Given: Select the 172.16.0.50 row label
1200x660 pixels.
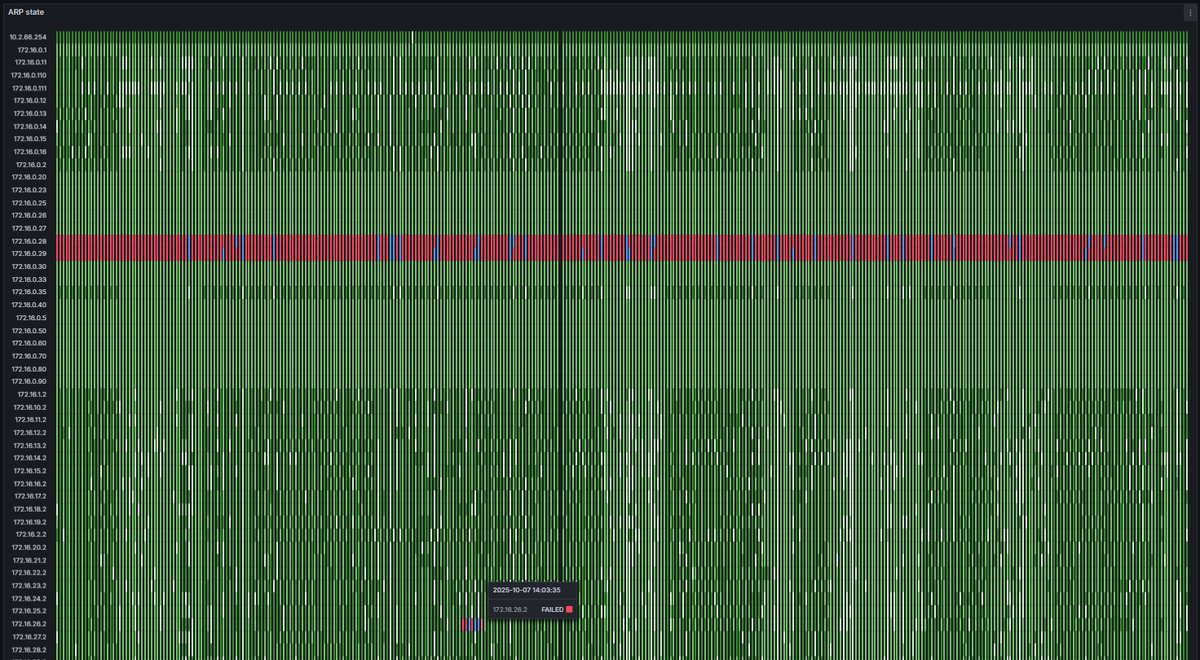Looking at the screenshot, I should pyautogui.click(x=29, y=330).
